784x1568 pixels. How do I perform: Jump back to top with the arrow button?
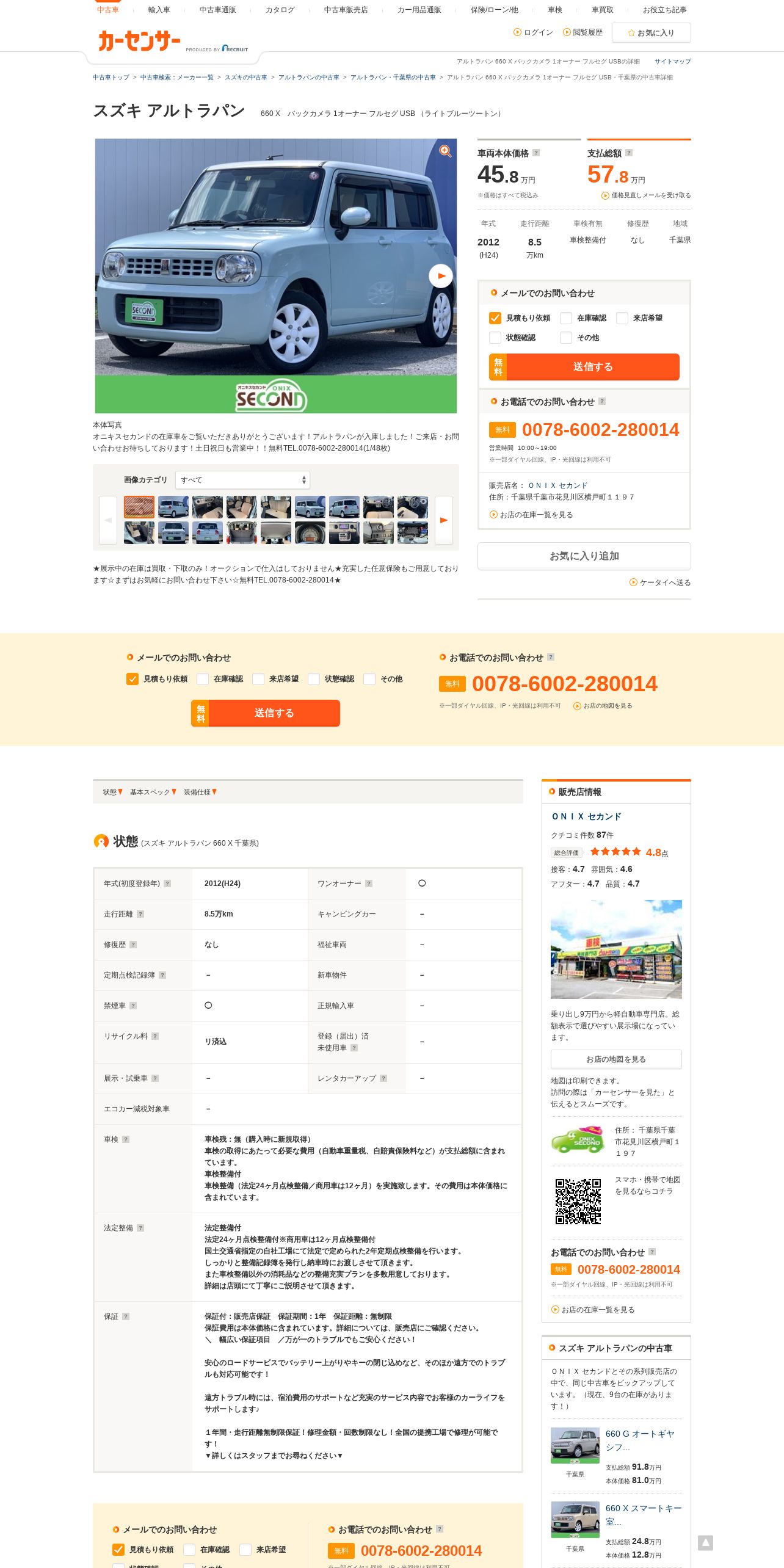tap(705, 1543)
